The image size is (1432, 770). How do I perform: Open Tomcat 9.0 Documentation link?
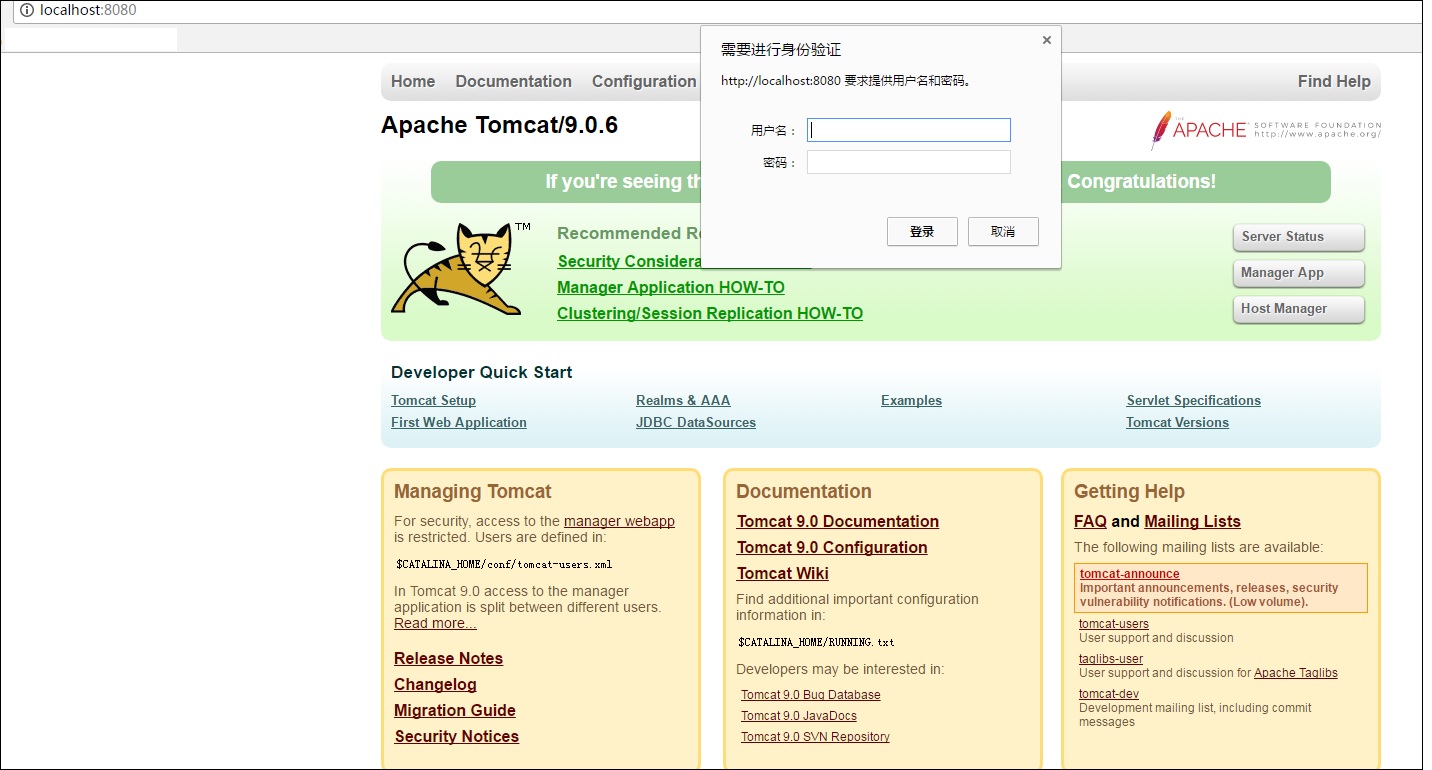838,522
